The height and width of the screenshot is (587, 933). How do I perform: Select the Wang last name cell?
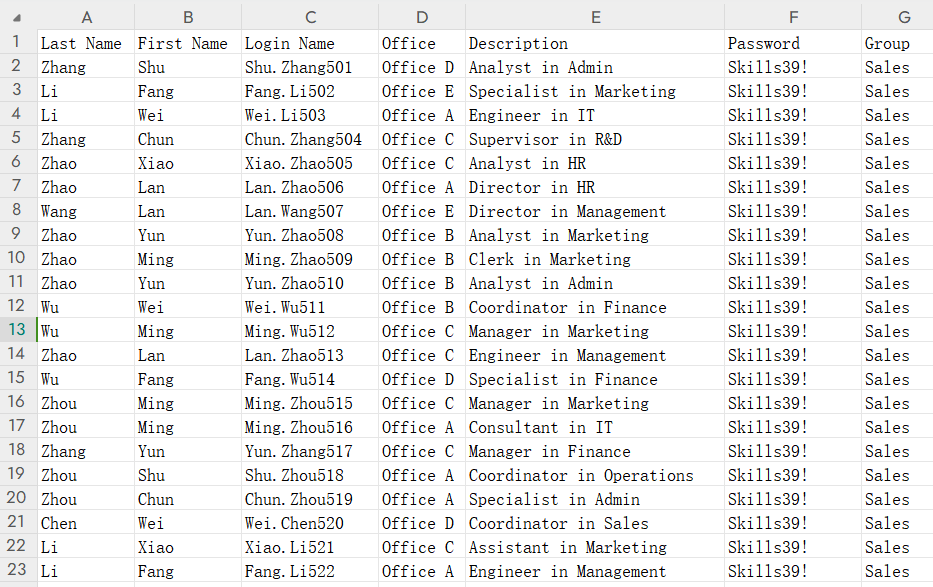86,211
